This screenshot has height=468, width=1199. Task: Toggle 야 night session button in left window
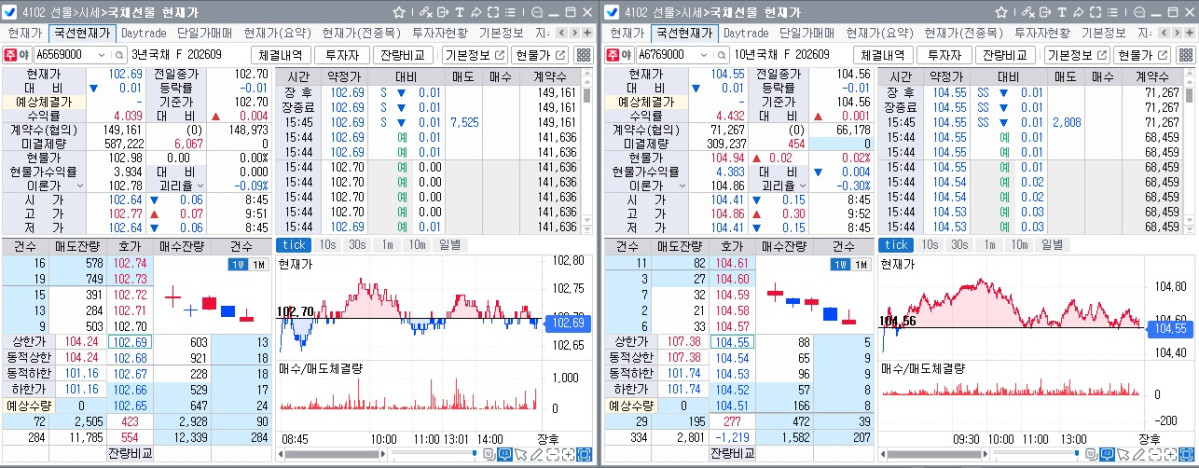pos(24,55)
